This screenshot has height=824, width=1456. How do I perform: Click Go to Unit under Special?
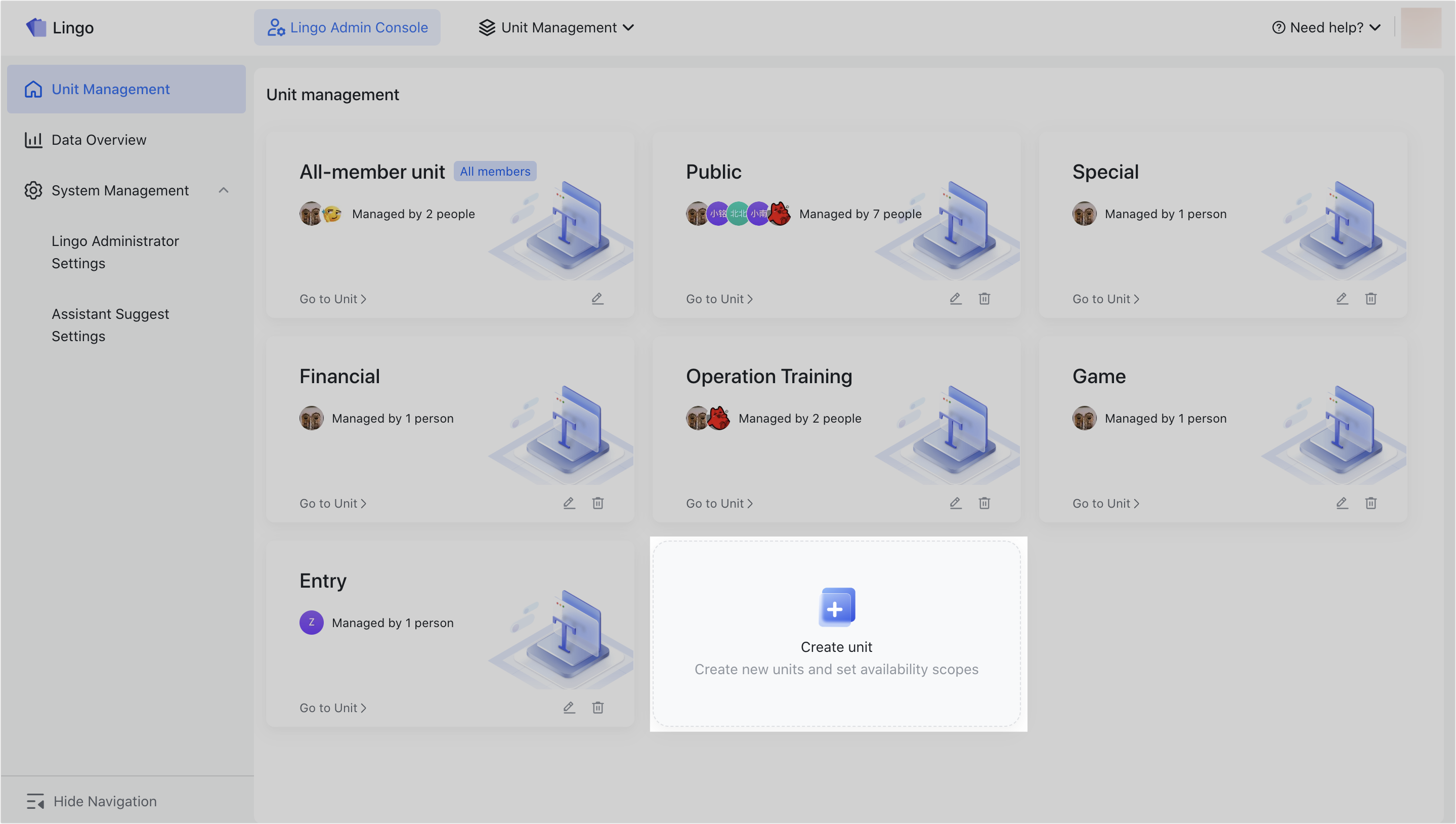point(1105,298)
